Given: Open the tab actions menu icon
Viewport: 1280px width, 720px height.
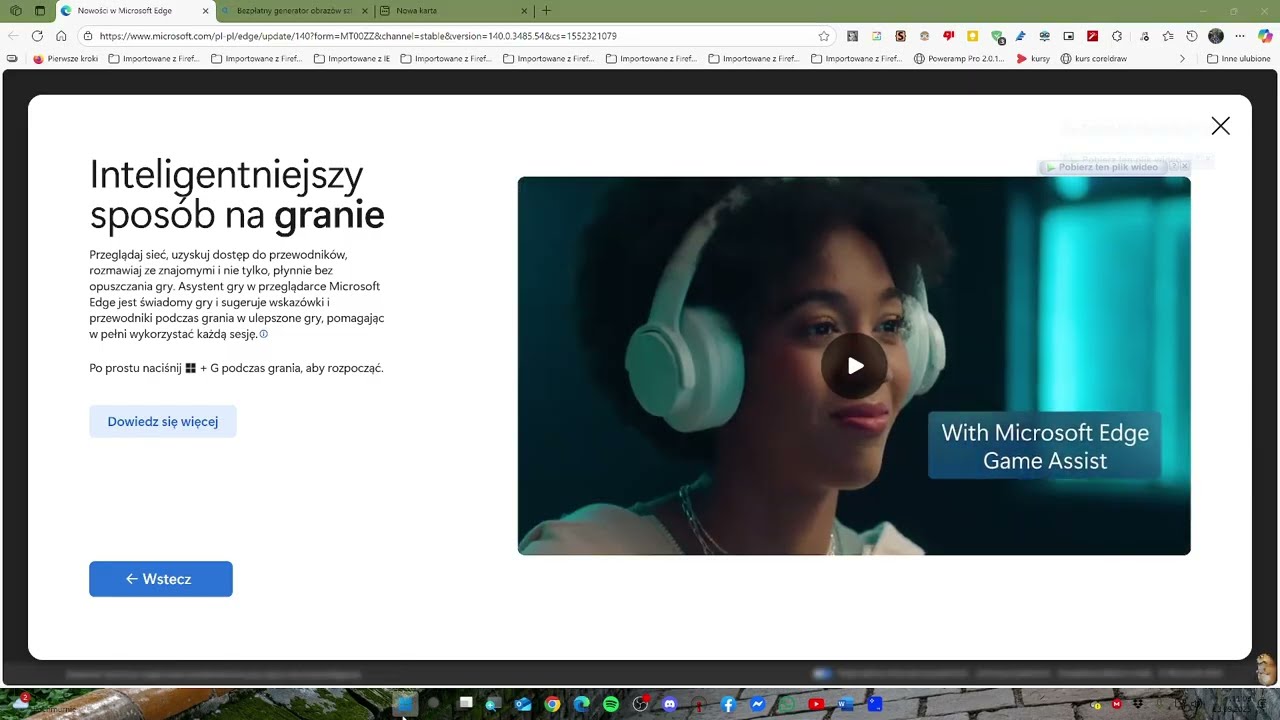Looking at the screenshot, I should [x=40, y=11].
